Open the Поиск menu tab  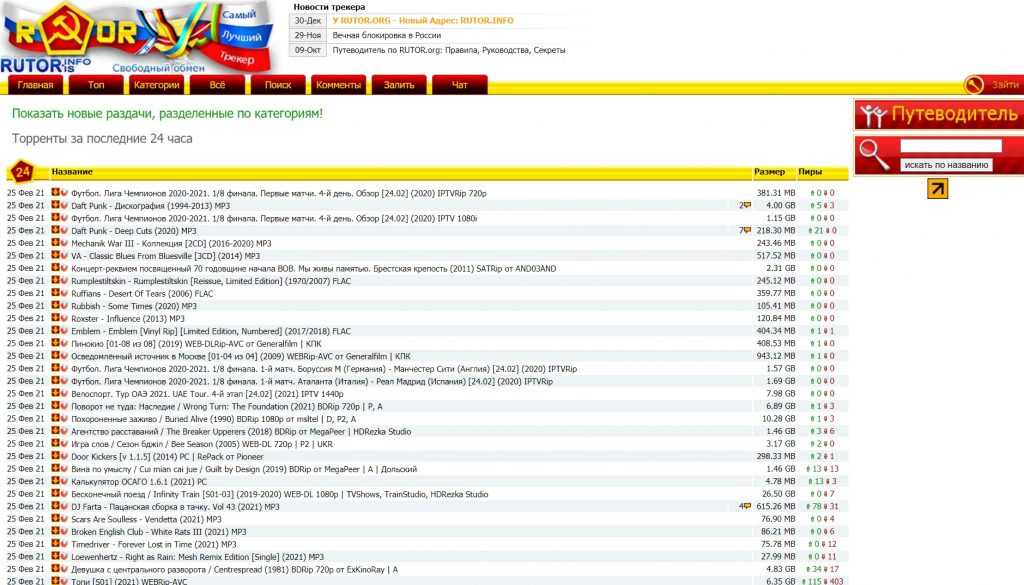[x=278, y=85]
